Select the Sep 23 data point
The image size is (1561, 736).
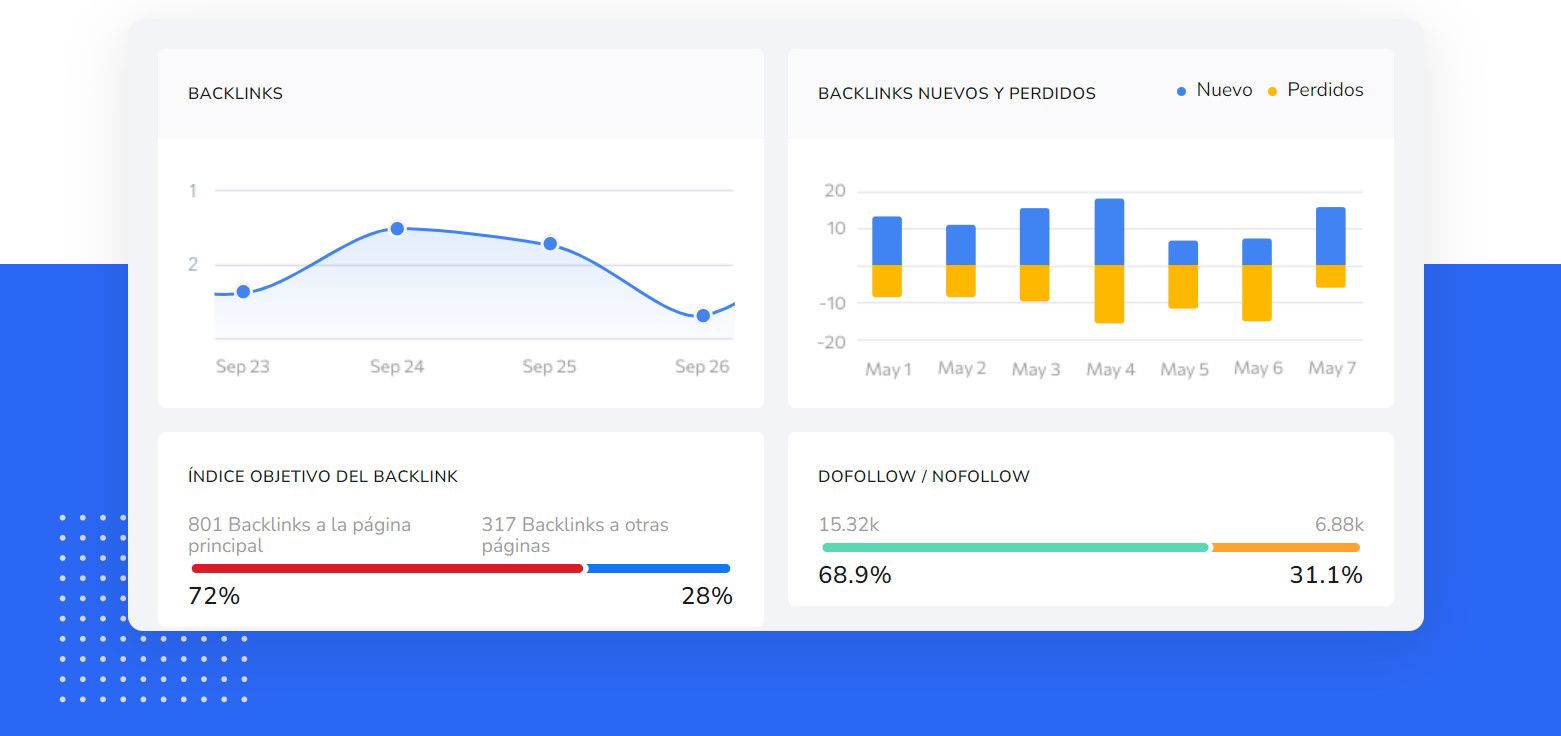[243, 291]
